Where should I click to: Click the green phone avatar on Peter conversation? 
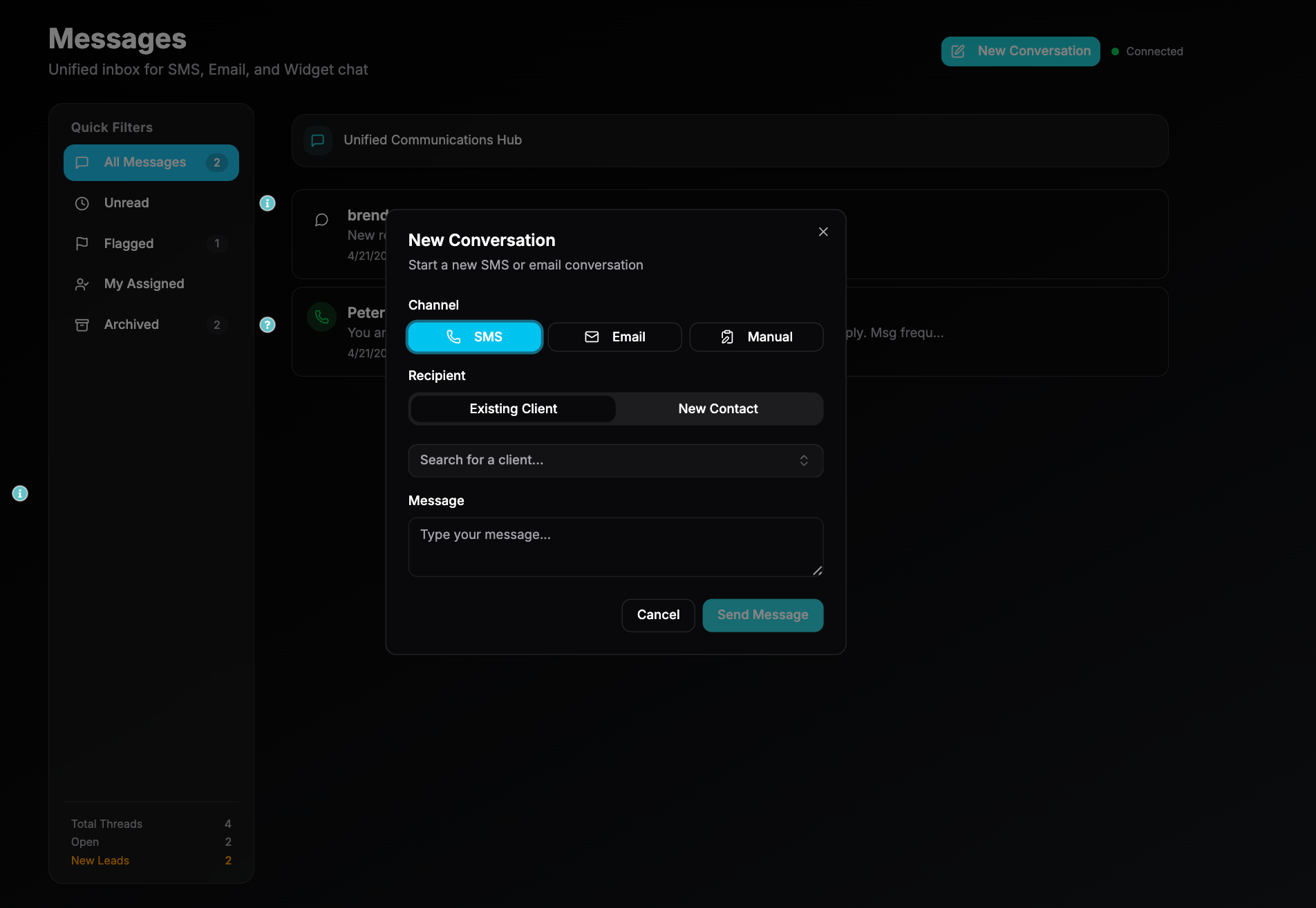click(x=322, y=317)
